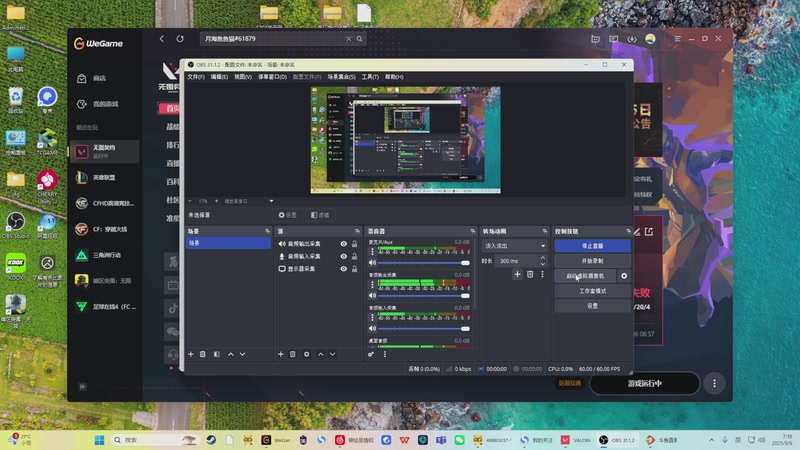Open the 工具(T) menu in OBS
This screenshot has height=450, width=800.
[x=370, y=77]
